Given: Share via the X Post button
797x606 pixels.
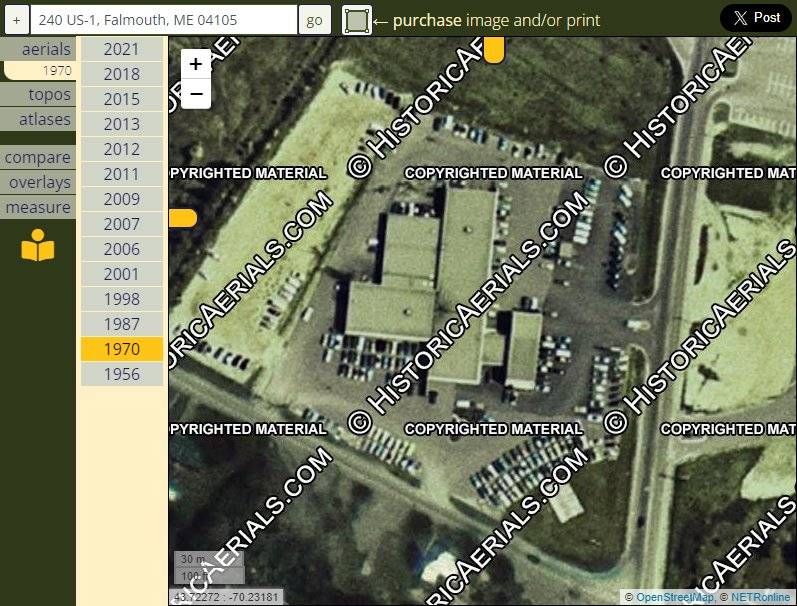Looking at the screenshot, I should (x=755, y=18).
